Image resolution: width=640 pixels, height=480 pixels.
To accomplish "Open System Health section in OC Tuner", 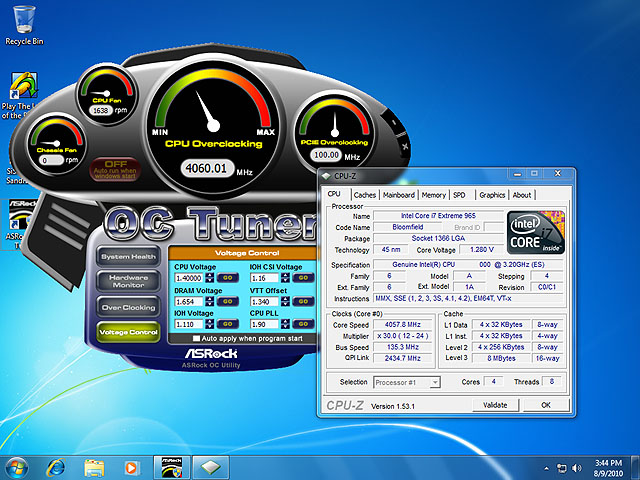I will (x=128, y=257).
